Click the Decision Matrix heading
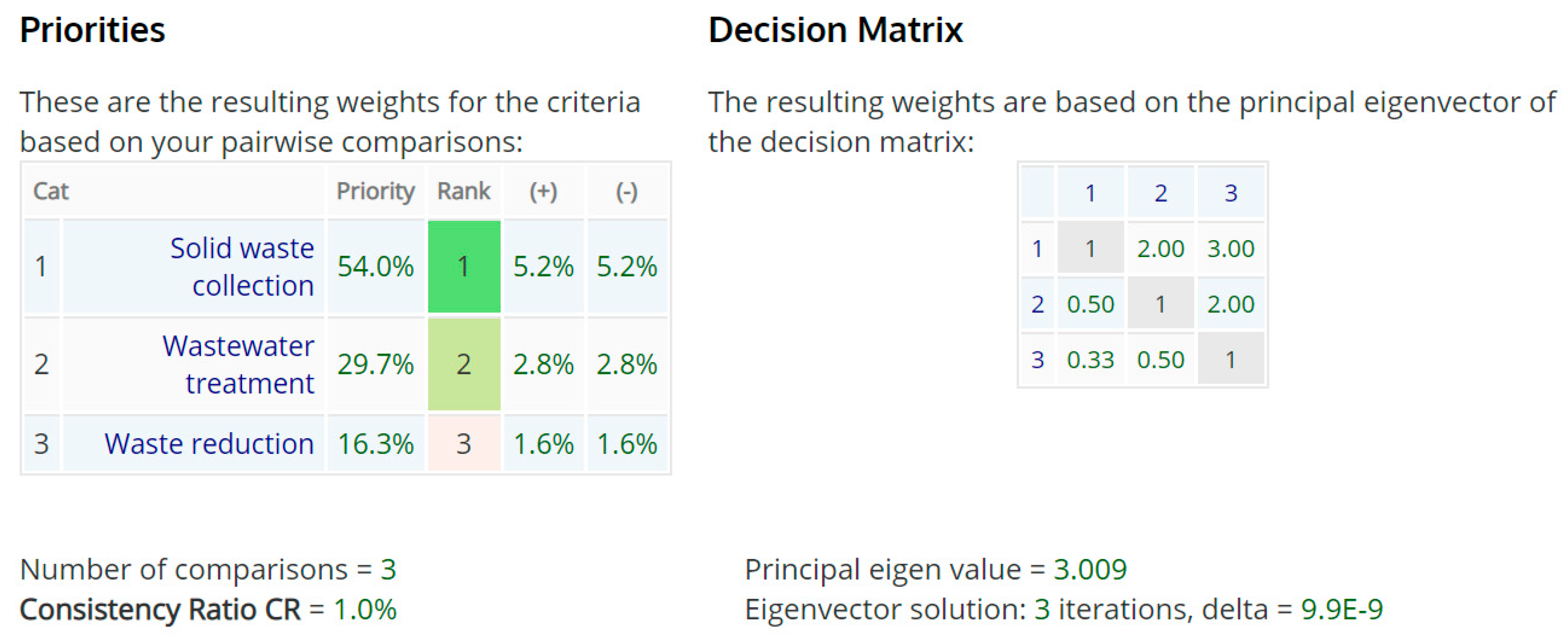The image size is (1568, 639). (x=835, y=29)
